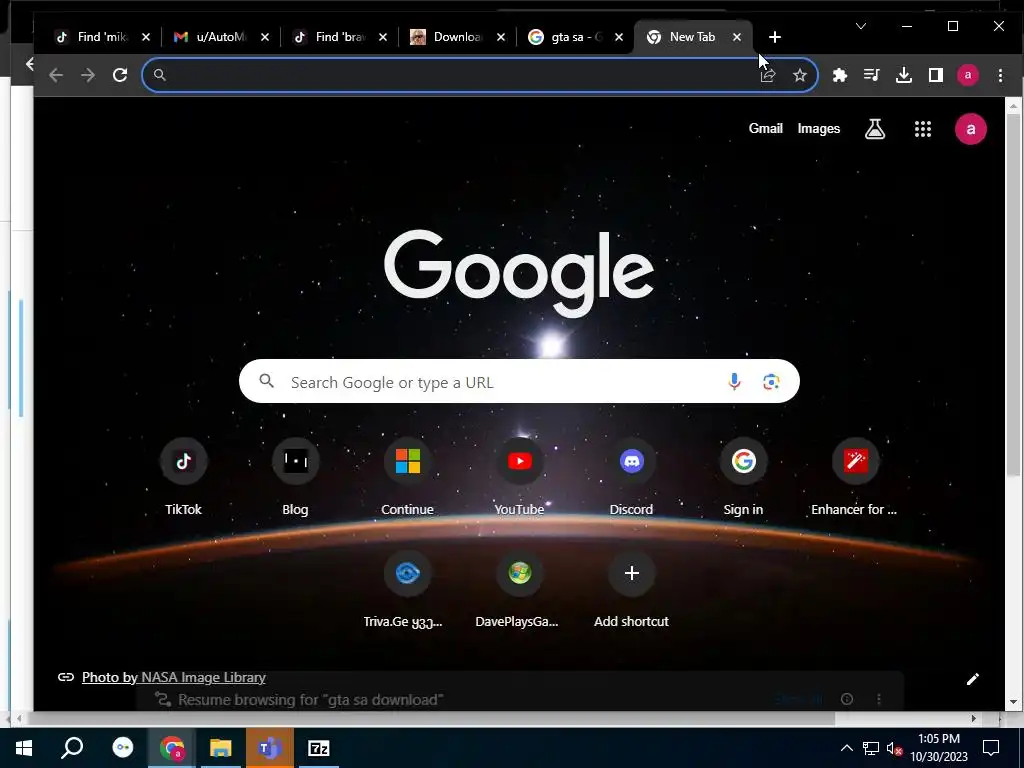Start voice search with the microphone
The image size is (1024, 768).
coord(734,381)
